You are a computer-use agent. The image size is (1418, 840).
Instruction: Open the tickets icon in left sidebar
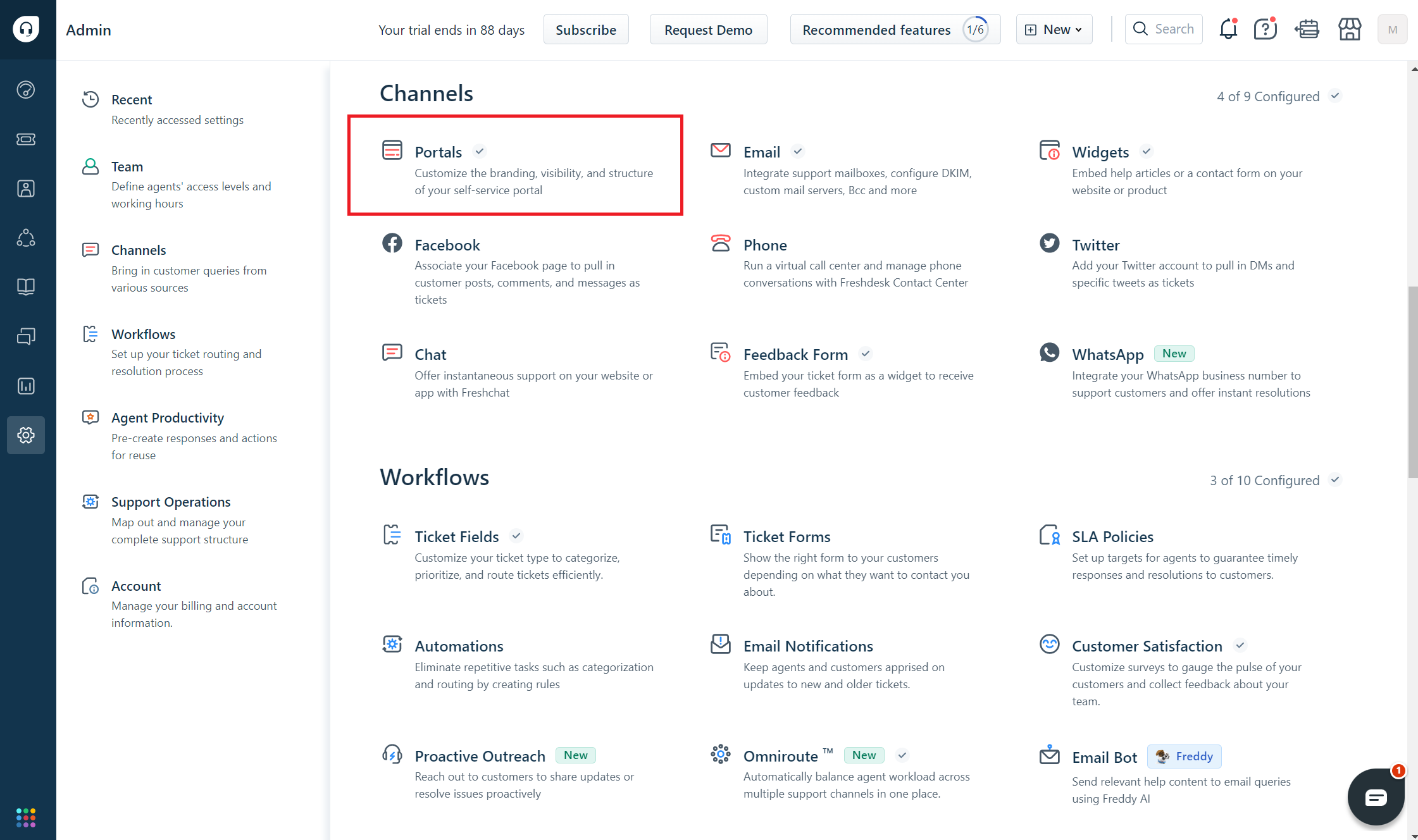[x=26, y=139]
